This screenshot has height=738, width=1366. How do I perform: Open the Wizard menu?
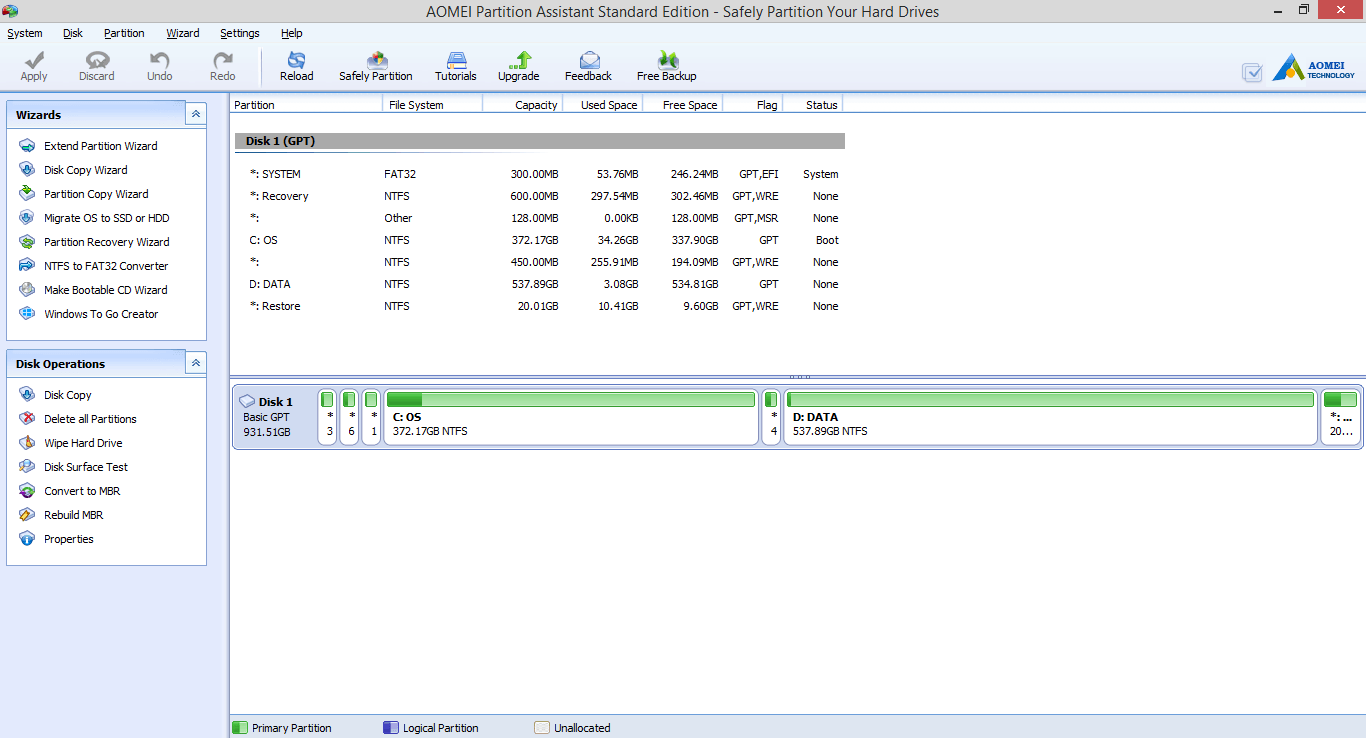(183, 33)
